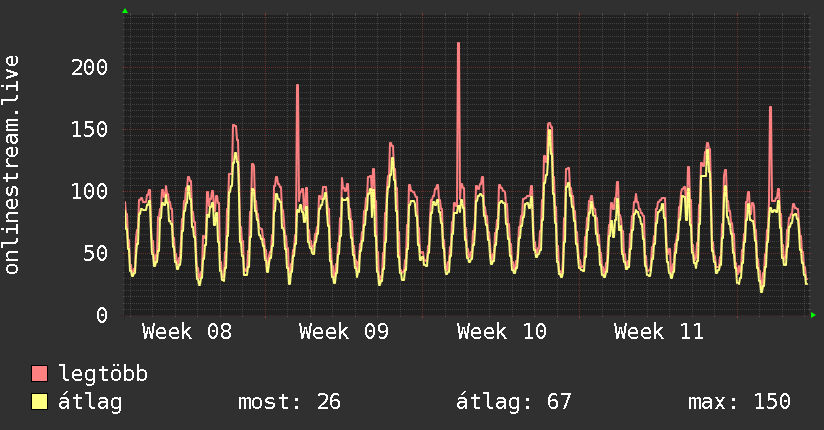The width and height of the screenshot is (824, 430).
Task: Click the yellow swatch's 'átlag' legend label
Action: click(90, 402)
